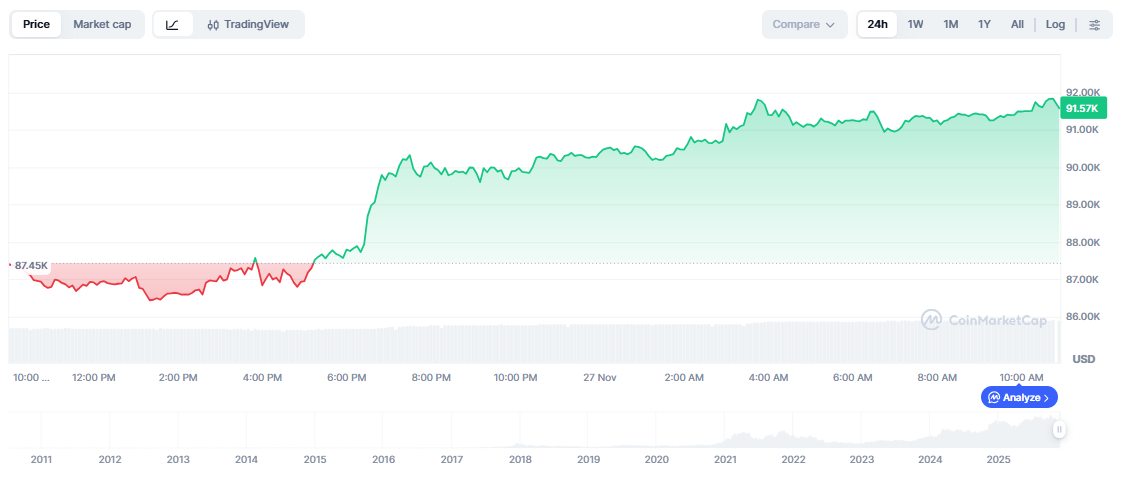The height and width of the screenshot is (484, 1121).
Task: Click year 2014 in range navigator
Action: tap(246, 460)
